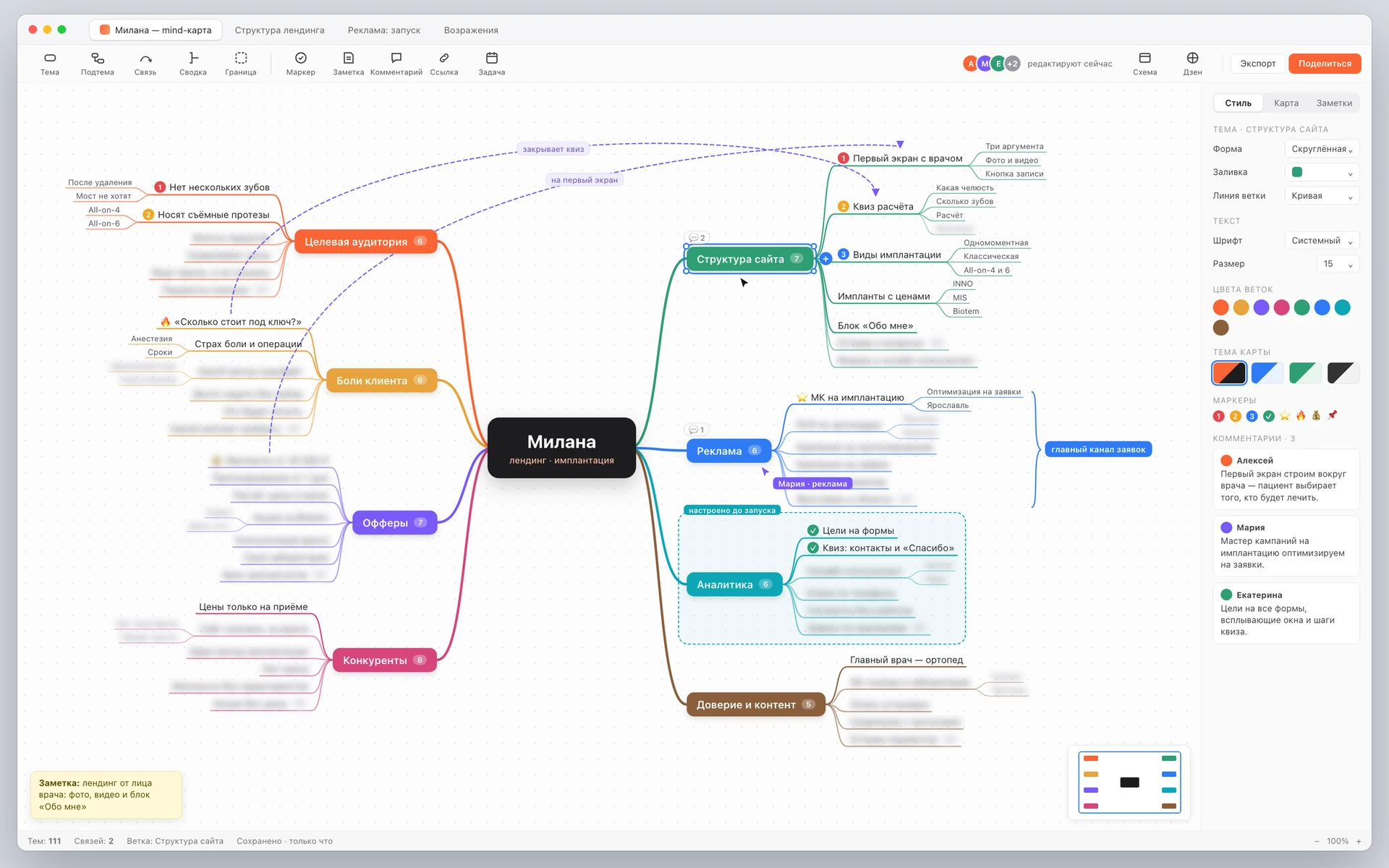The image size is (1389, 868).
Task: Open the Заливка fill color dropdown
Action: pos(1322,172)
